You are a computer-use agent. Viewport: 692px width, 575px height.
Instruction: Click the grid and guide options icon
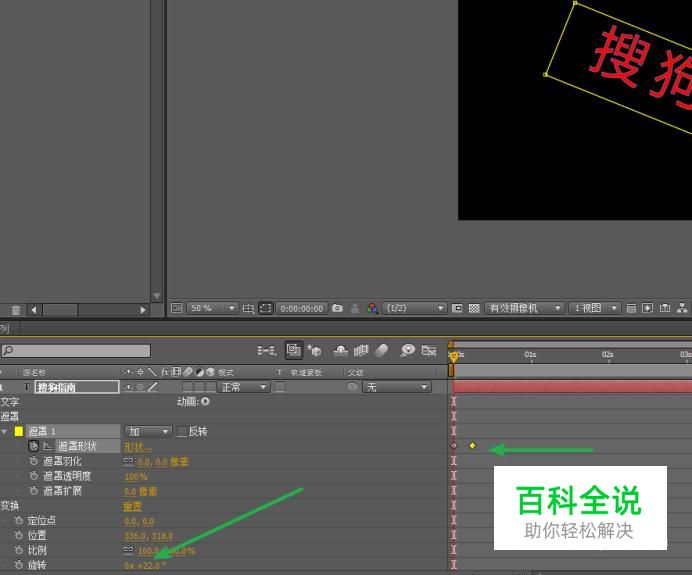click(248, 308)
